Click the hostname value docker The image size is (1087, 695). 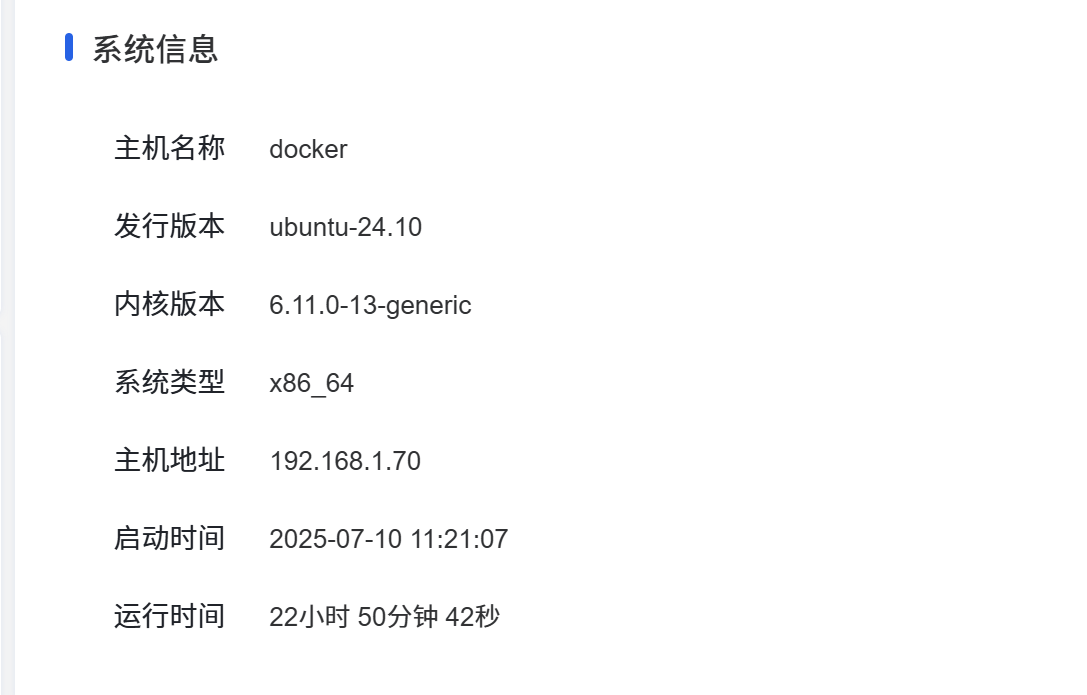pyautogui.click(x=308, y=149)
